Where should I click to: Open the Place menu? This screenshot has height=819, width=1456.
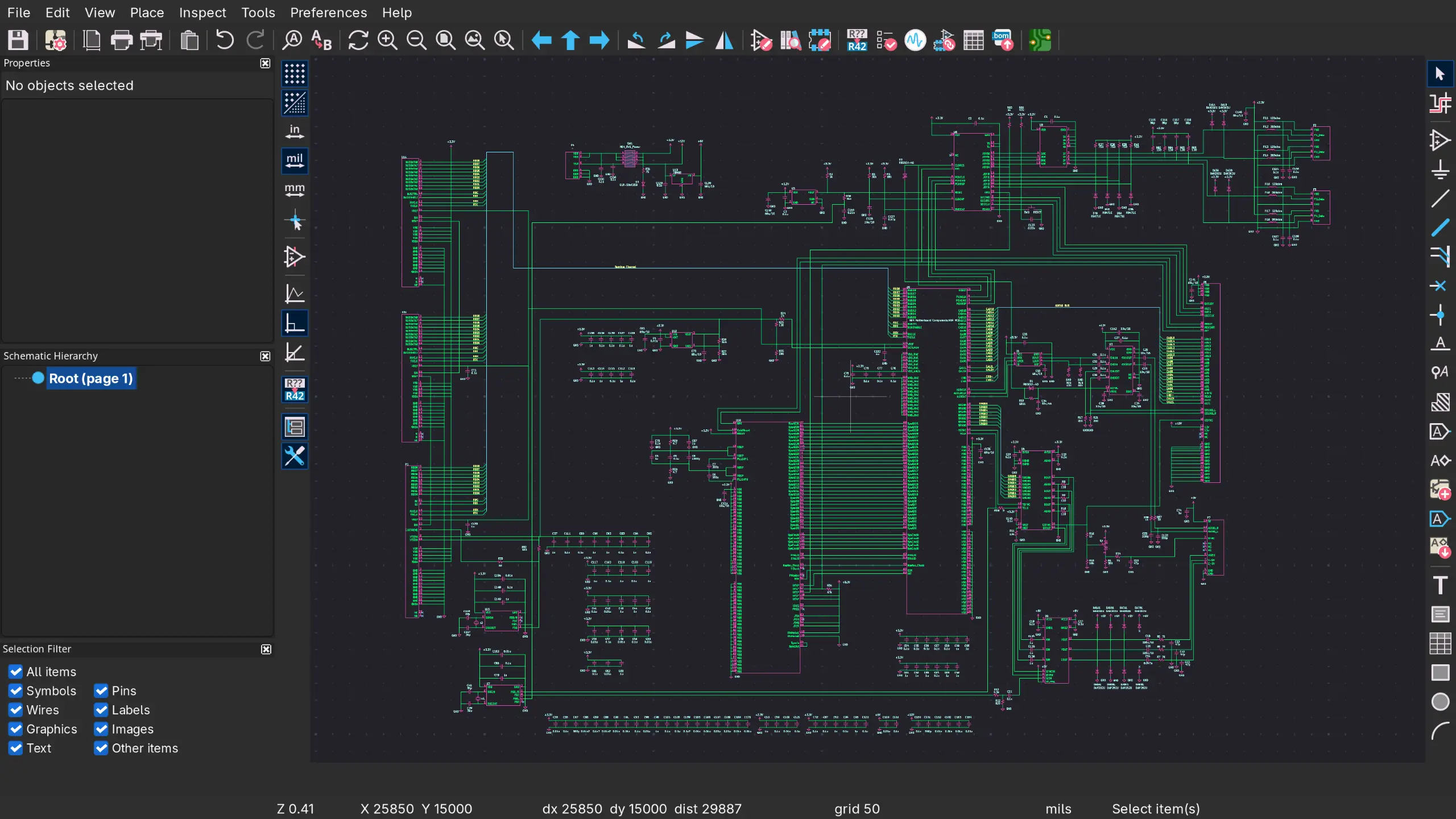(x=147, y=13)
